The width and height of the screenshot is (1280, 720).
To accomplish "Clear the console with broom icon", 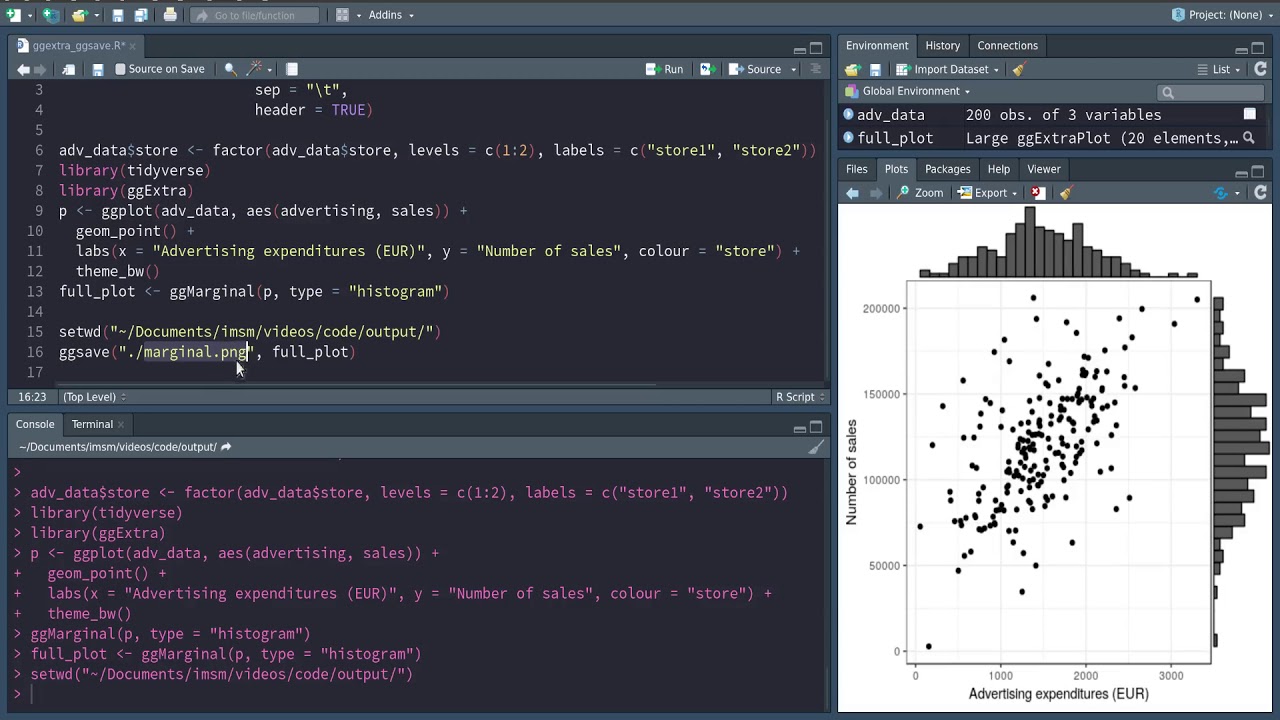I will tap(816, 447).
